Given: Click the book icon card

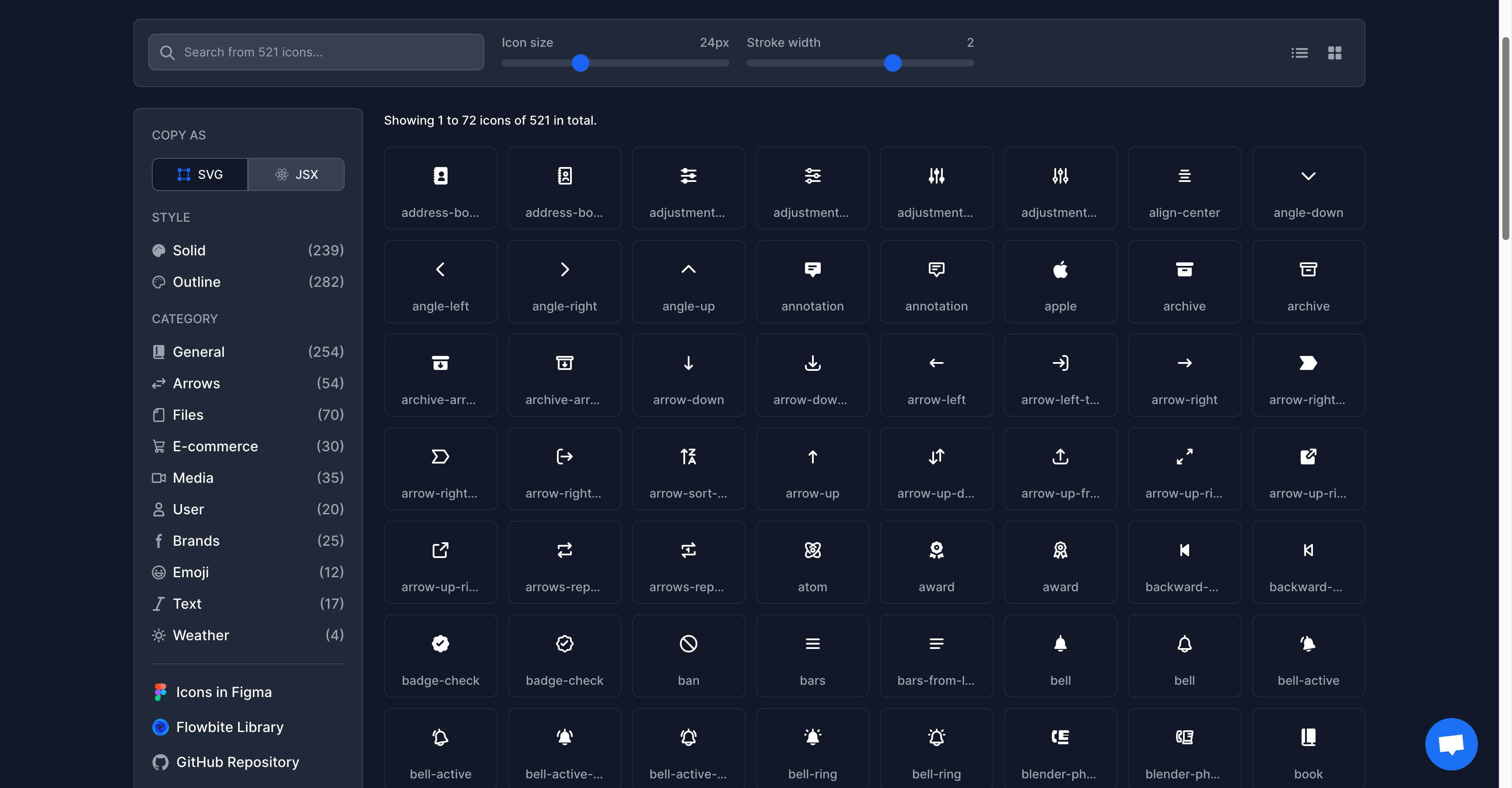Looking at the screenshot, I should pyautogui.click(x=1308, y=748).
